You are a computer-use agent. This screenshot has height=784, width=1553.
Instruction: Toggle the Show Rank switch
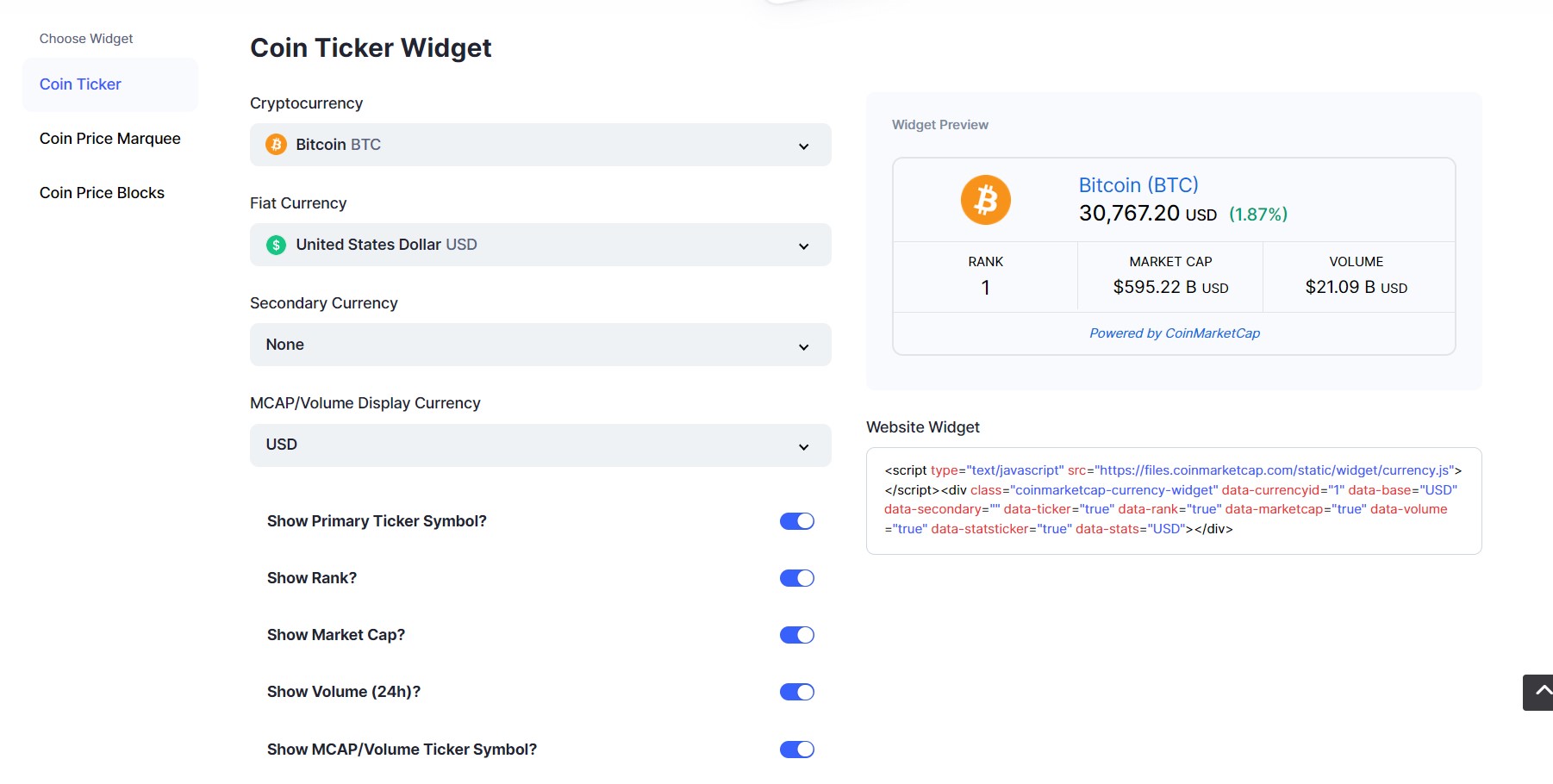coord(797,578)
